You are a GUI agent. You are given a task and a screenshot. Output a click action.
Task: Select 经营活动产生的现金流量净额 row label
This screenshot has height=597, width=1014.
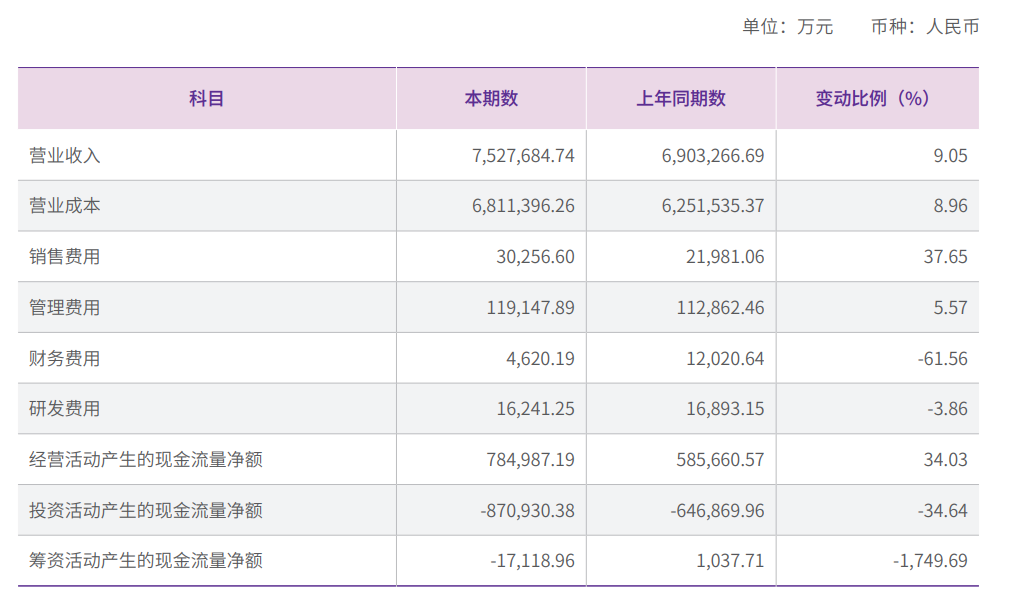point(146,460)
